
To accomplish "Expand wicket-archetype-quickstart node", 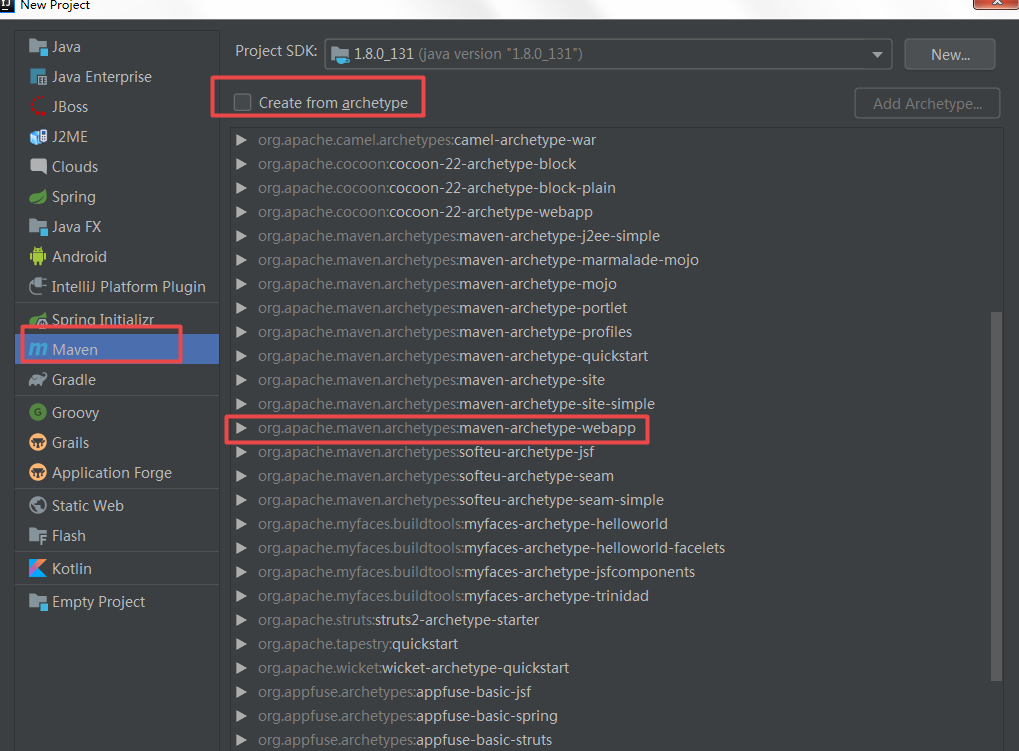I will [241, 668].
